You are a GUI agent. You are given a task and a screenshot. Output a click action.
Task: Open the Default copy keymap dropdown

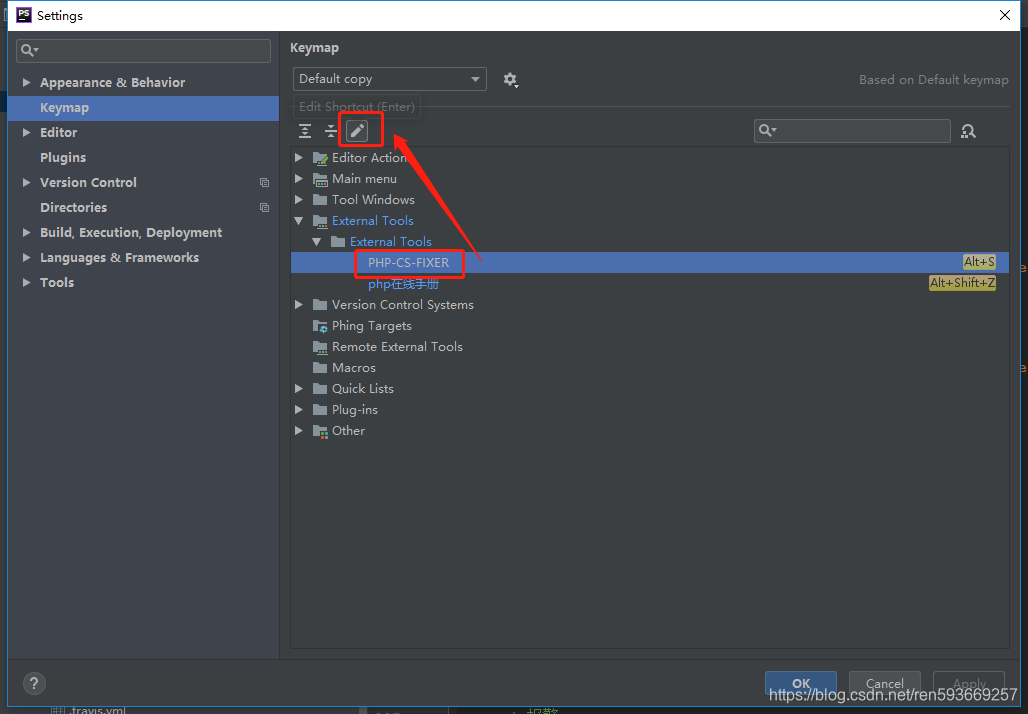[x=389, y=79]
